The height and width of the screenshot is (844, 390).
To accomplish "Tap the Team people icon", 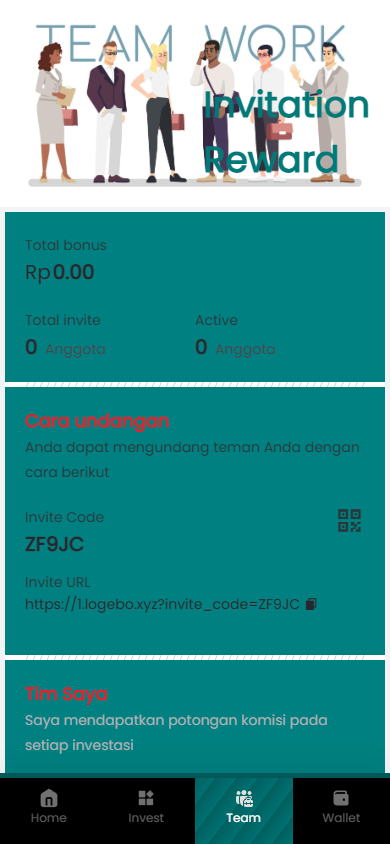I will pyautogui.click(x=244, y=798).
